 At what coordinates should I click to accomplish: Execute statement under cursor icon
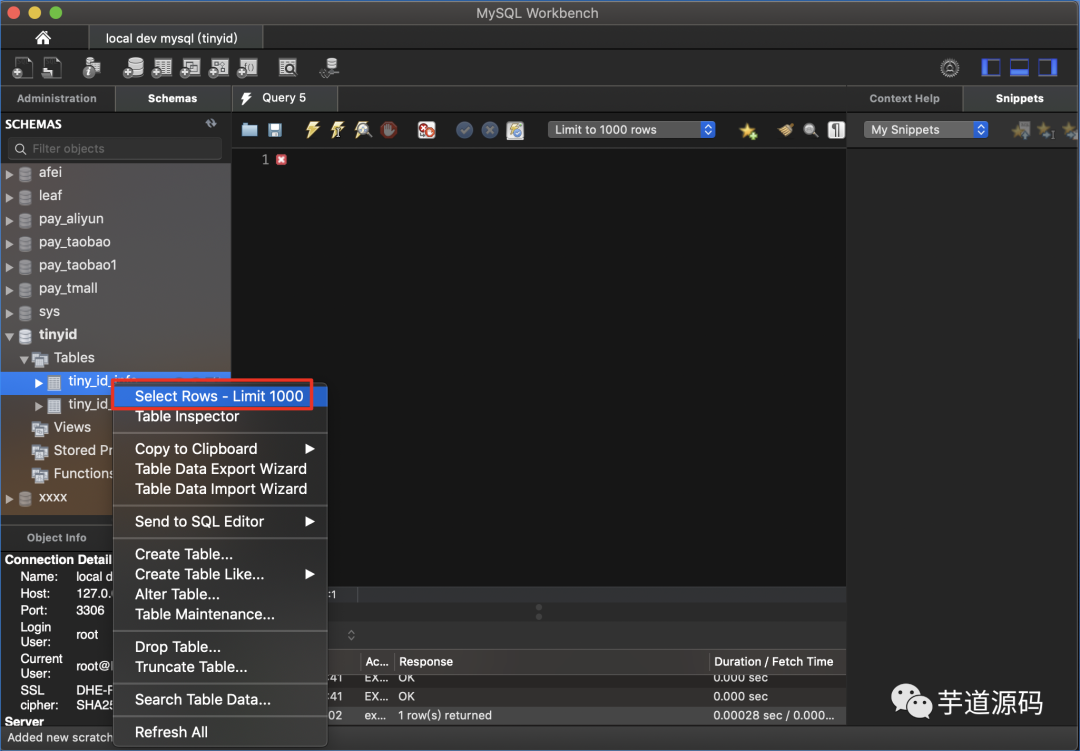[338, 130]
